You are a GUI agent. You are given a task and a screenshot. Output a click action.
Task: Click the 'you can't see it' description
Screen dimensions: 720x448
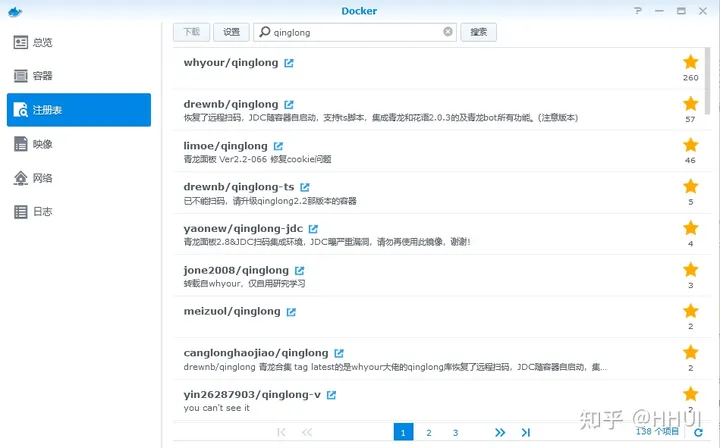click(217, 408)
